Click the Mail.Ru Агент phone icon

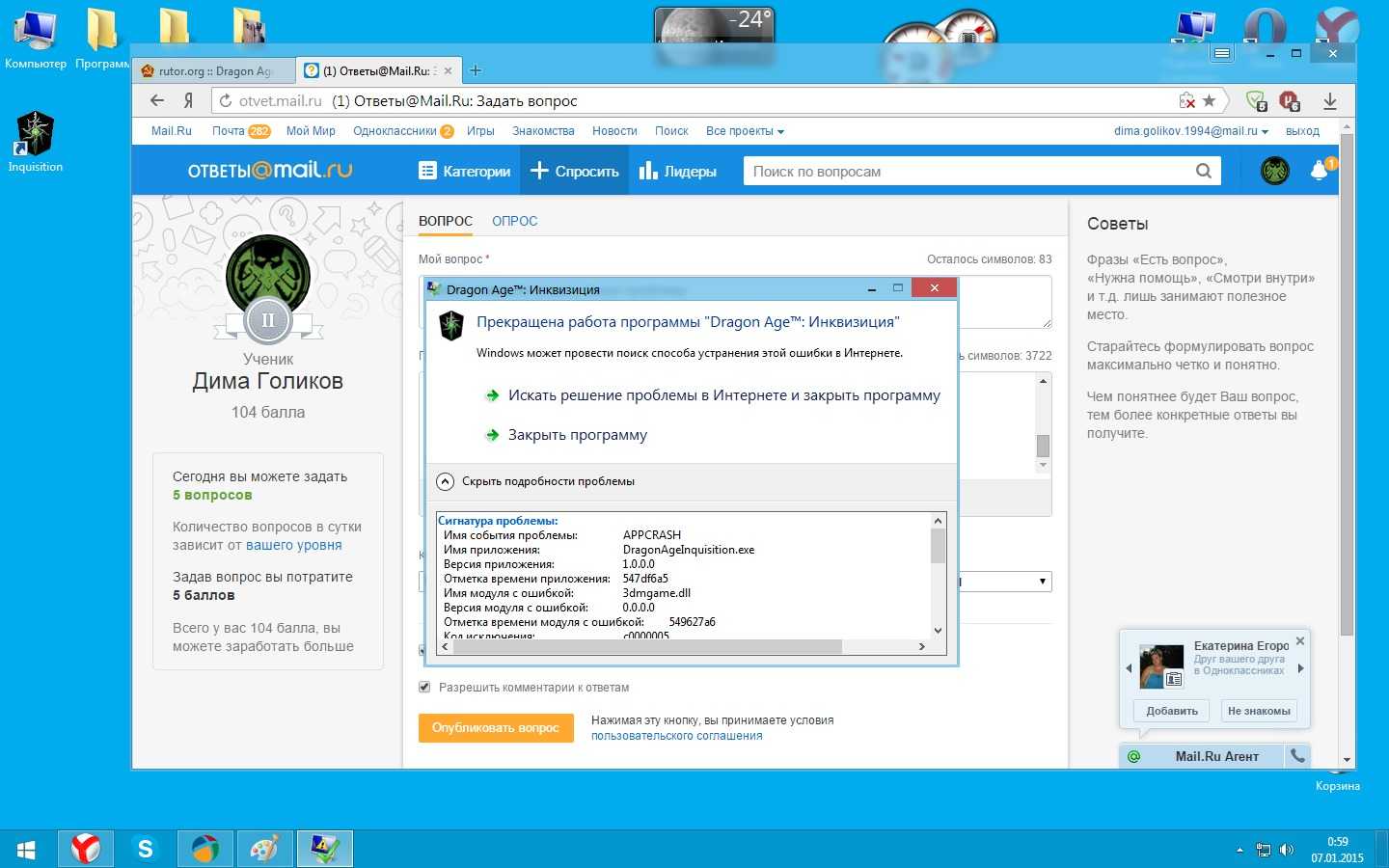coord(1298,756)
